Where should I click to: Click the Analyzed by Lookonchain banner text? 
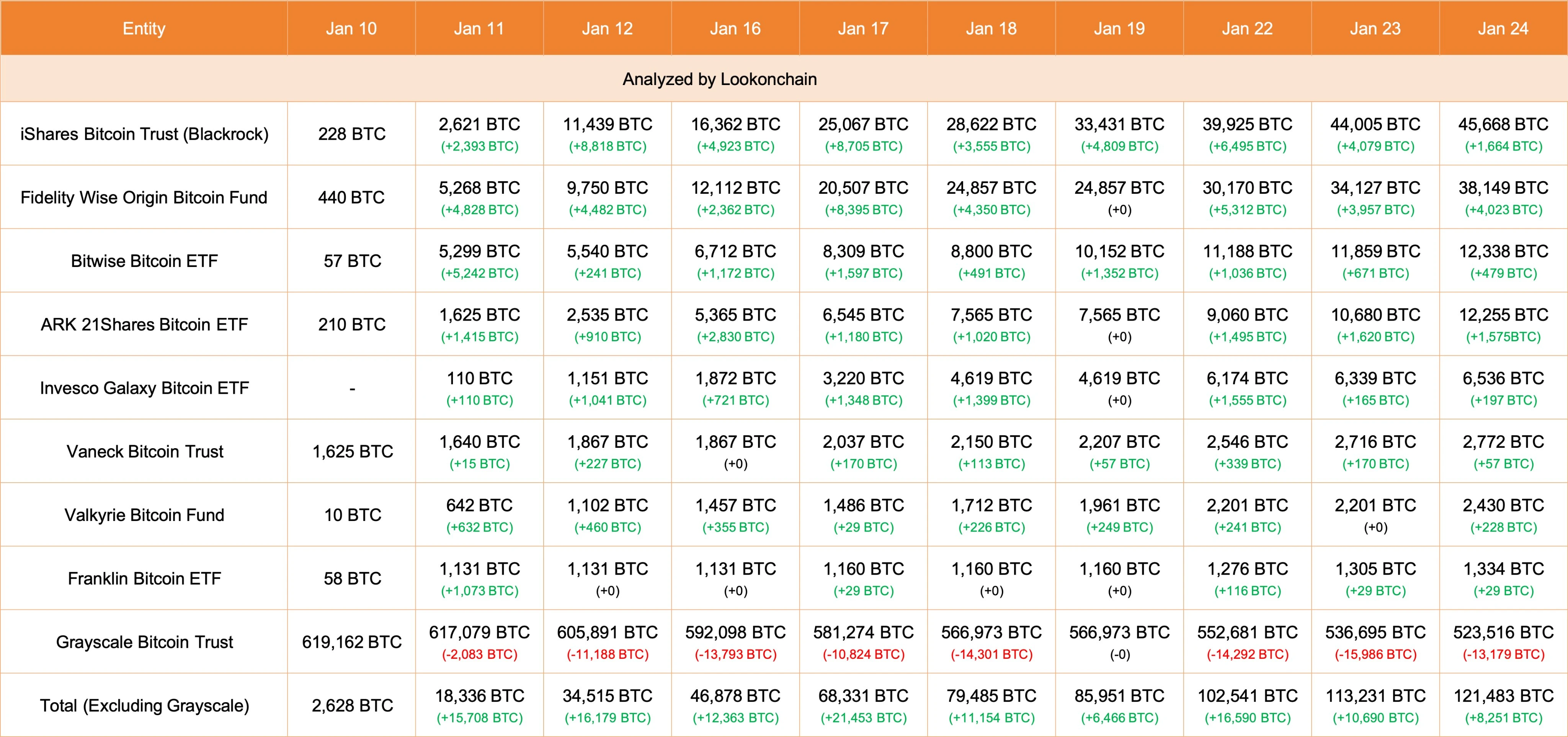719,79
